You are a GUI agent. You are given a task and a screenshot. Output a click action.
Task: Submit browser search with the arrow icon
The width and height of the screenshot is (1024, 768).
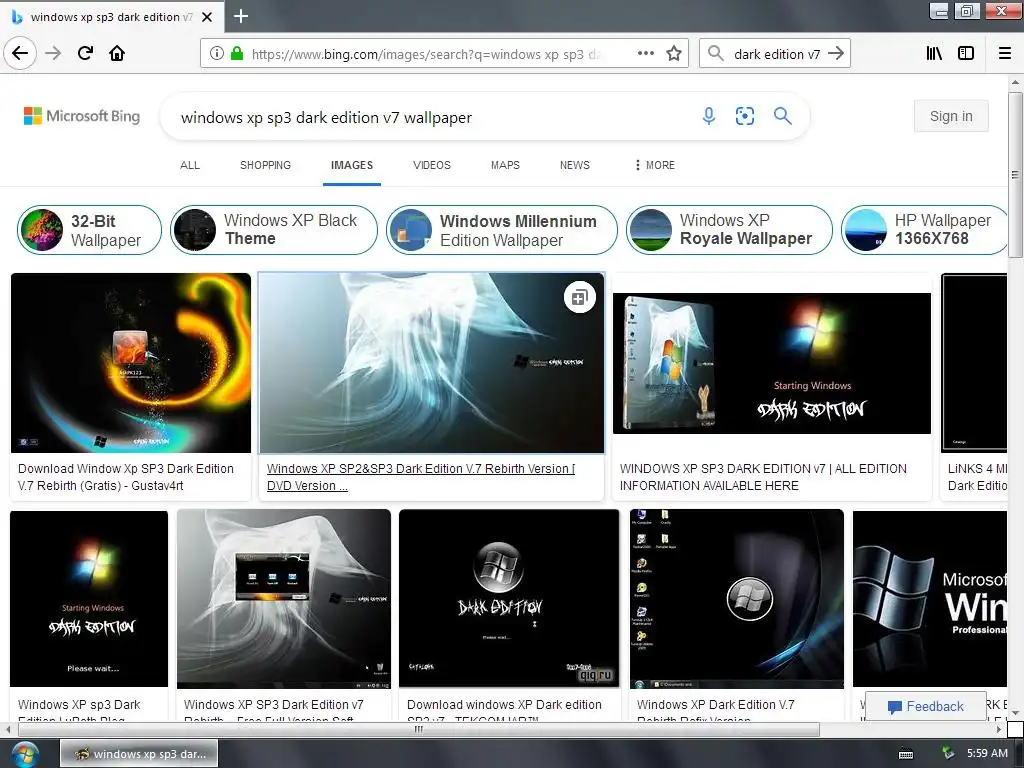point(835,54)
